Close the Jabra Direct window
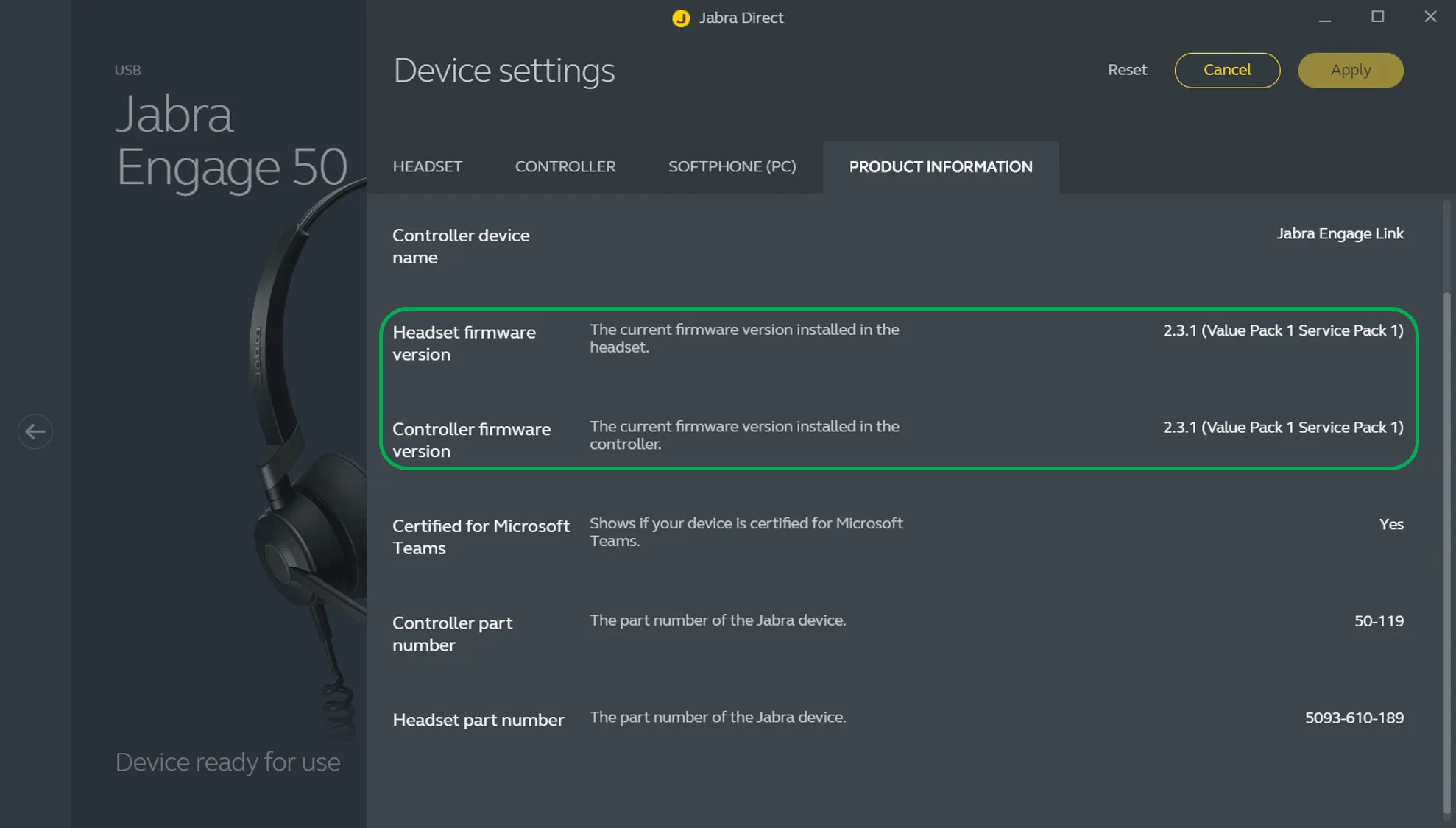The height and width of the screenshot is (828, 1456). click(x=1430, y=17)
